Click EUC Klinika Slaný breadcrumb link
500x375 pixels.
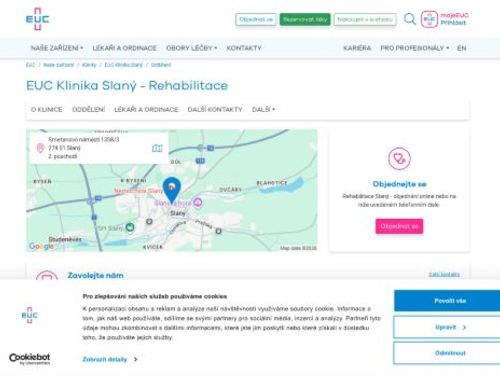pos(123,65)
